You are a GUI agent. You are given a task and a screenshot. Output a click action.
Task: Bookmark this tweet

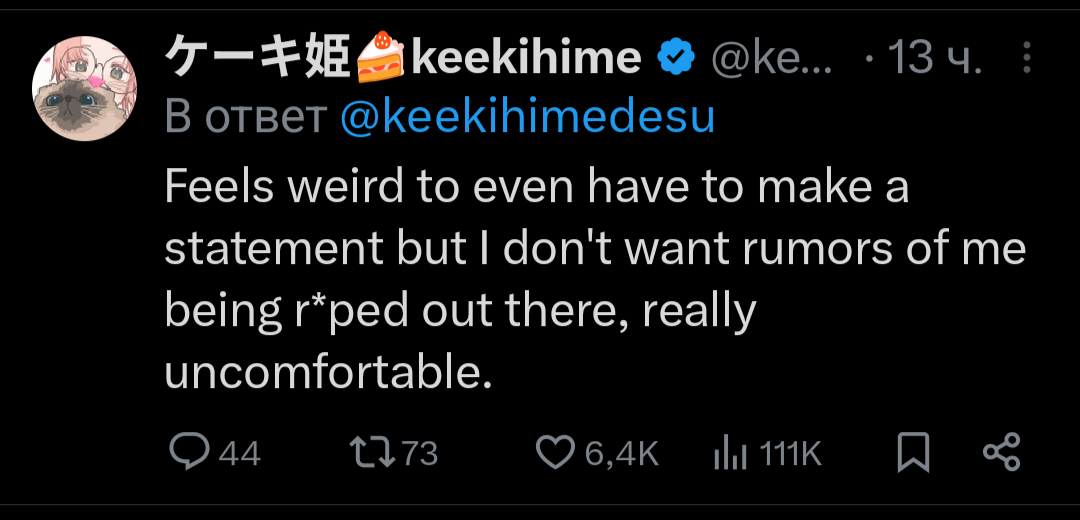pyautogui.click(x=913, y=453)
